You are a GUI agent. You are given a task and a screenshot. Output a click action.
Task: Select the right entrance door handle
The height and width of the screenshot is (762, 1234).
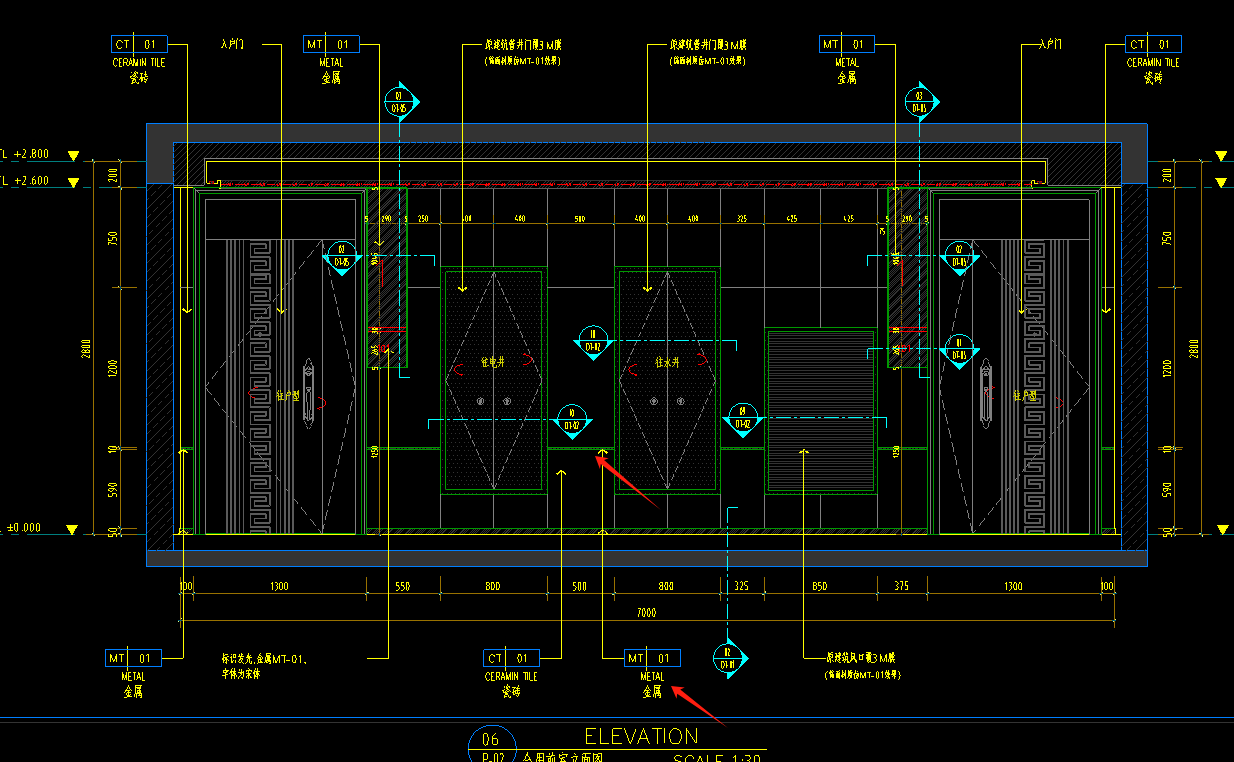(x=988, y=392)
